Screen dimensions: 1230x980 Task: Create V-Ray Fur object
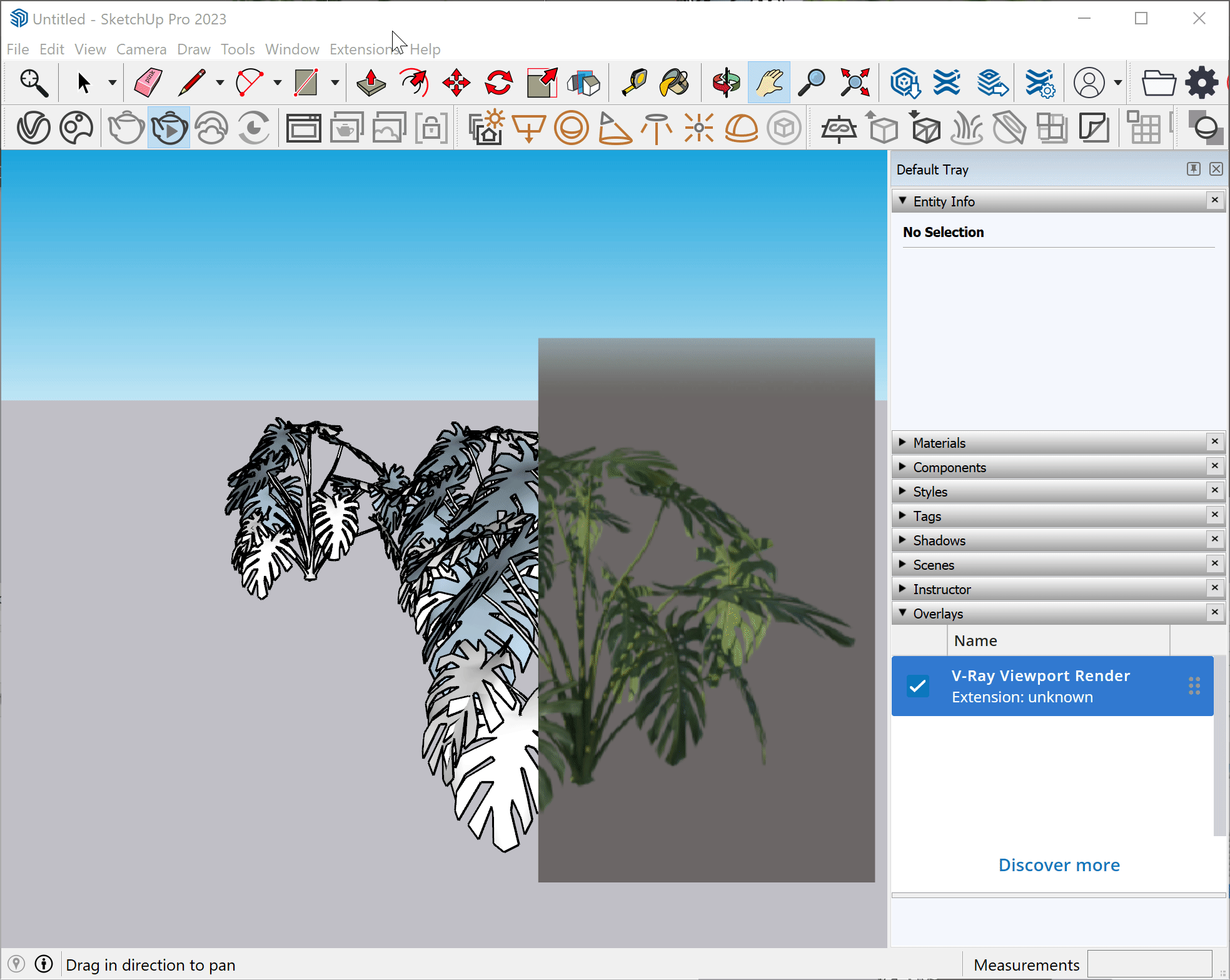point(967,128)
